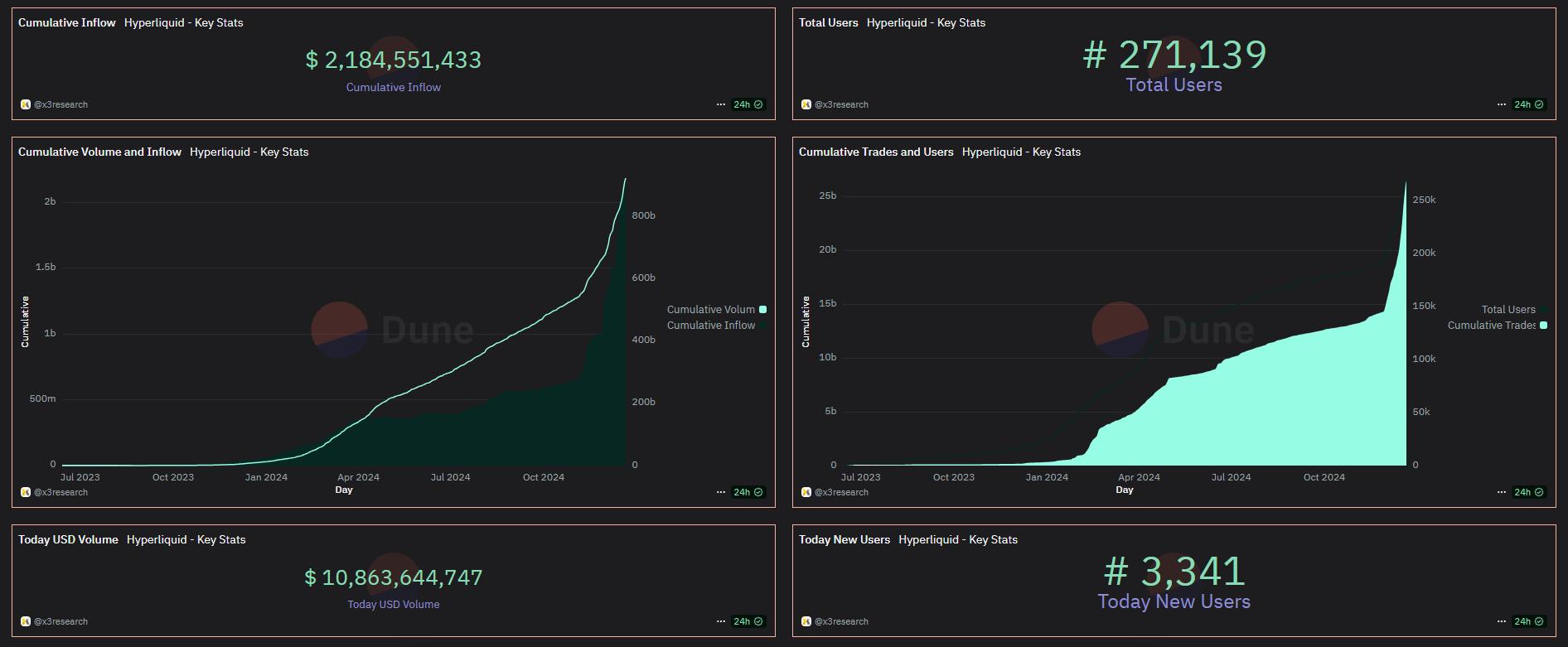The image size is (1568, 647).
Task: Open the Cumulative Volume and Inflow title link
Action: point(99,152)
